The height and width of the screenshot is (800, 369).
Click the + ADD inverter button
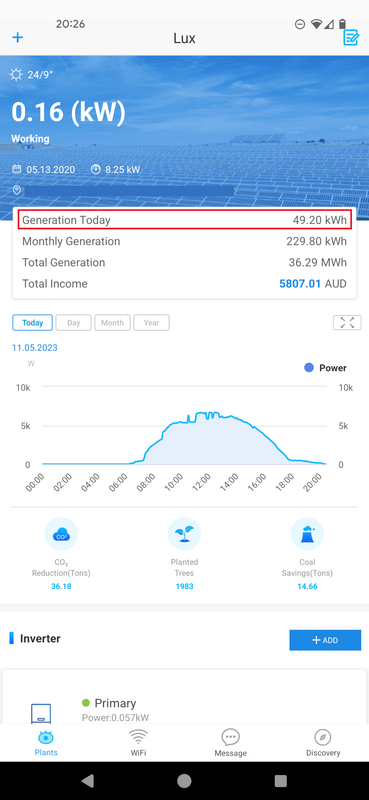pos(325,640)
